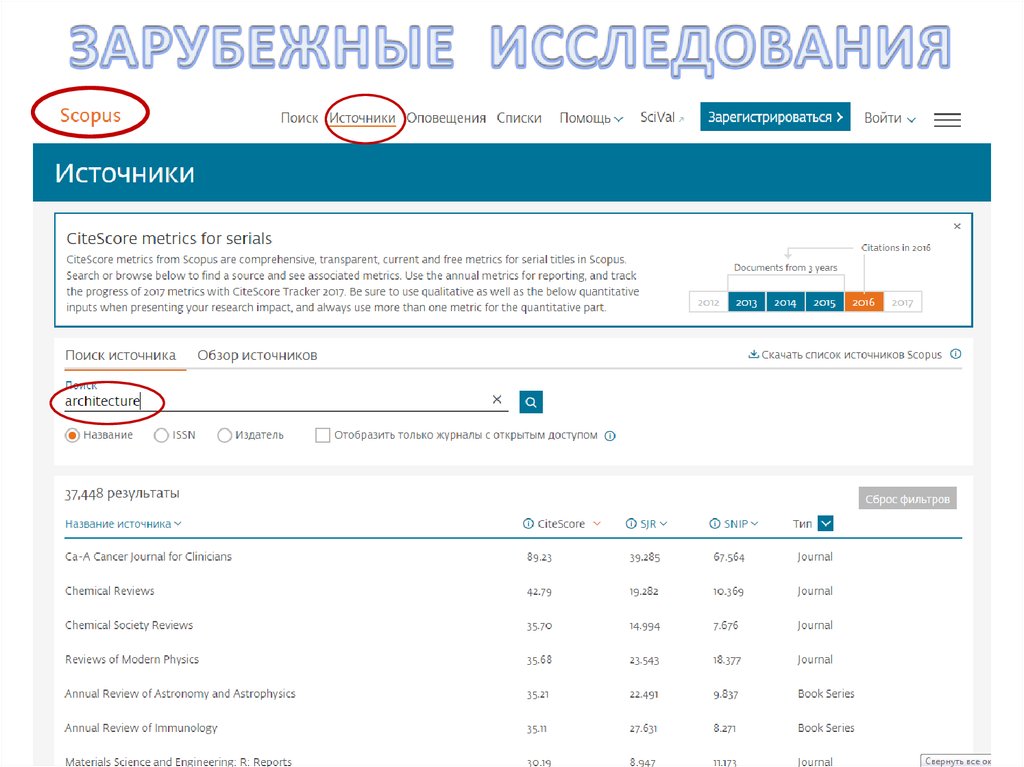Select the ISSN radio button
The width and height of the screenshot is (1024, 767).
tap(161, 435)
